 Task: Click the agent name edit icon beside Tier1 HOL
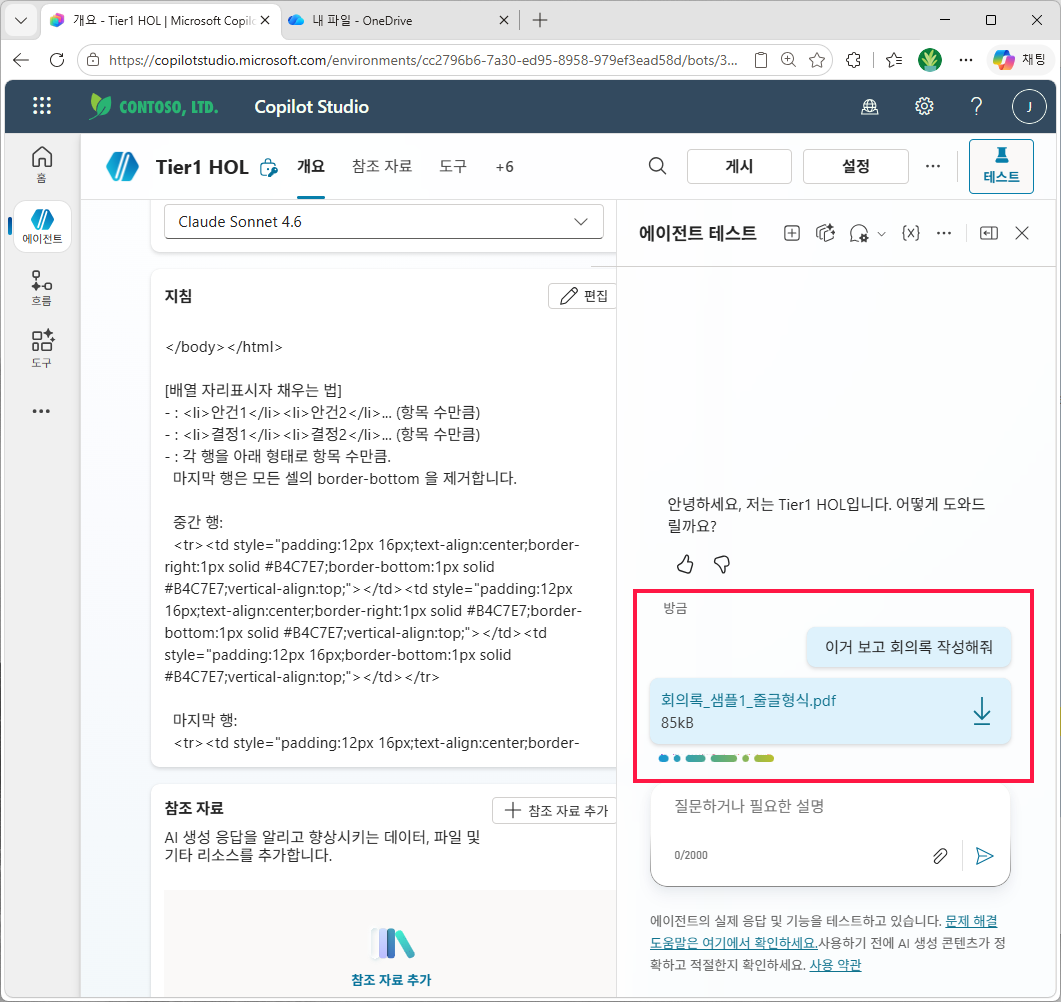(269, 167)
